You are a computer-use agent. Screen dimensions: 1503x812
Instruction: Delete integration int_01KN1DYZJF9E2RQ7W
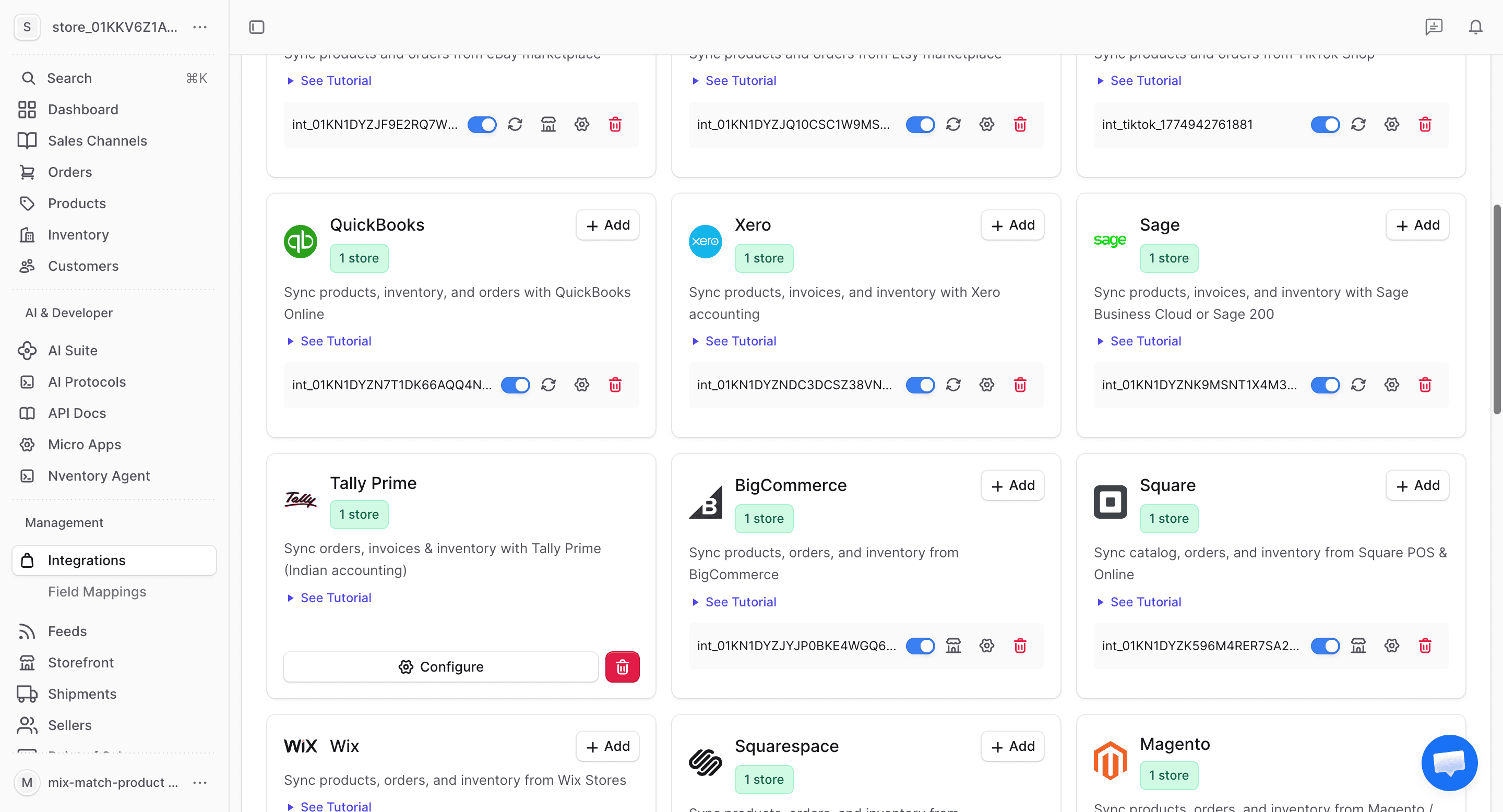(615, 124)
